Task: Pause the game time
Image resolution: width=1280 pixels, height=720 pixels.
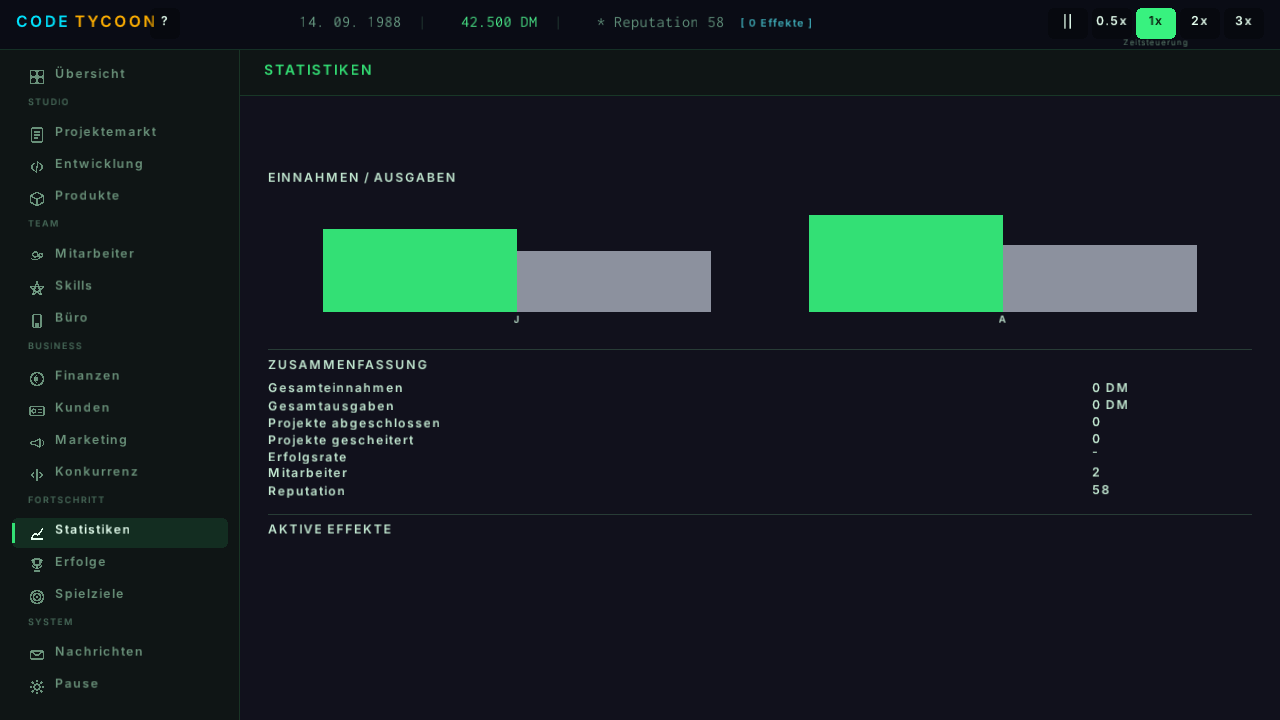Action: [x=1067, y=22]
